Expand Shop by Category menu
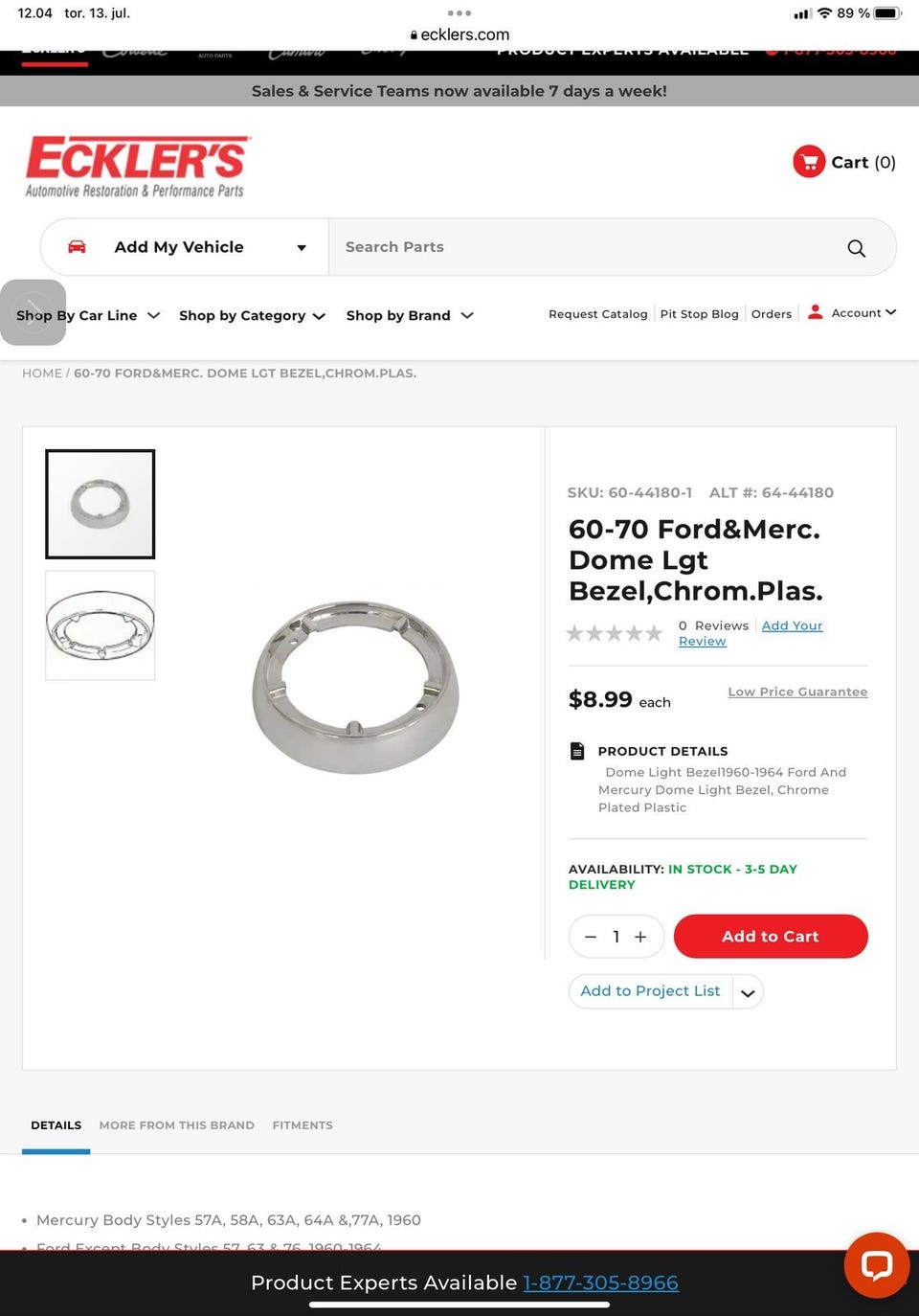Viewport: 919px width, 1316px height. point(252,316)
